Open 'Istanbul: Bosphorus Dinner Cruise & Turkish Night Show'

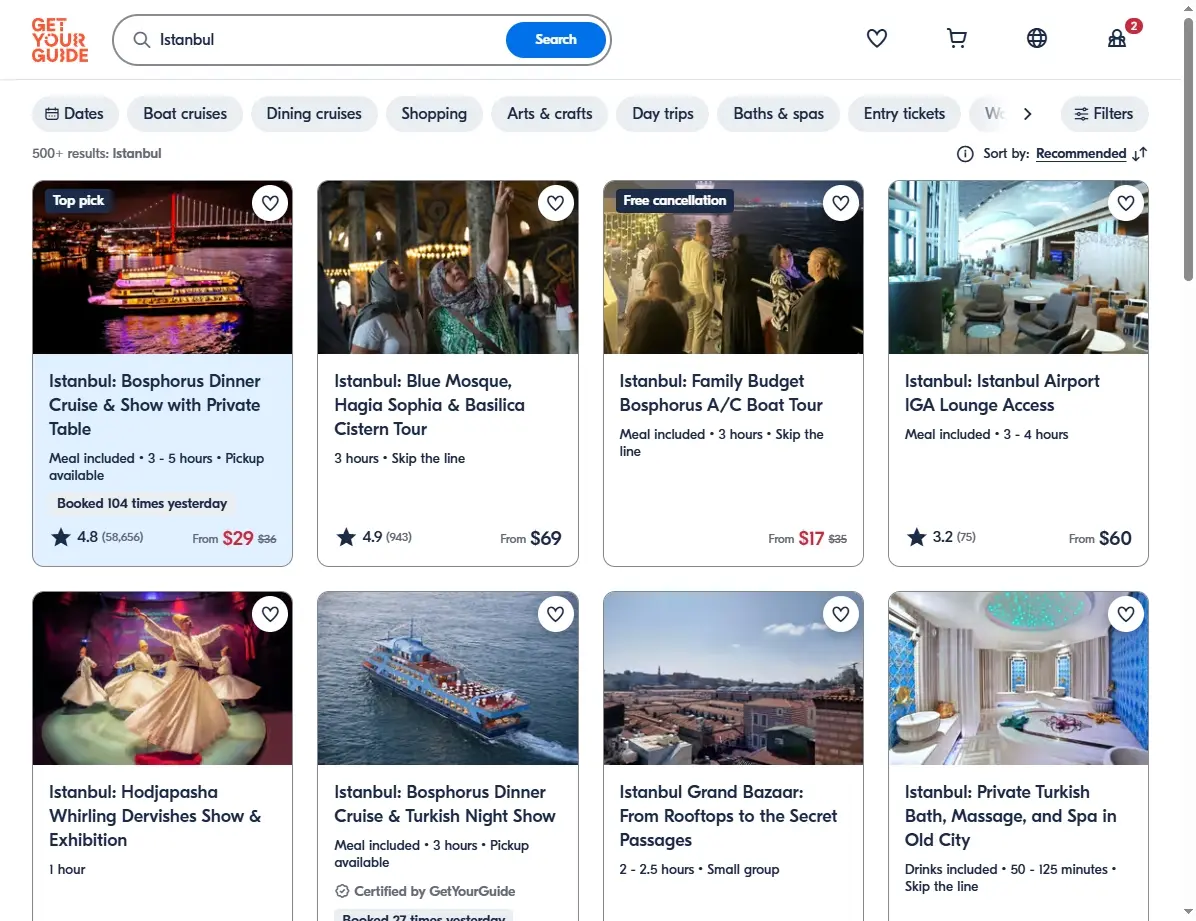[x=445, y=804]
